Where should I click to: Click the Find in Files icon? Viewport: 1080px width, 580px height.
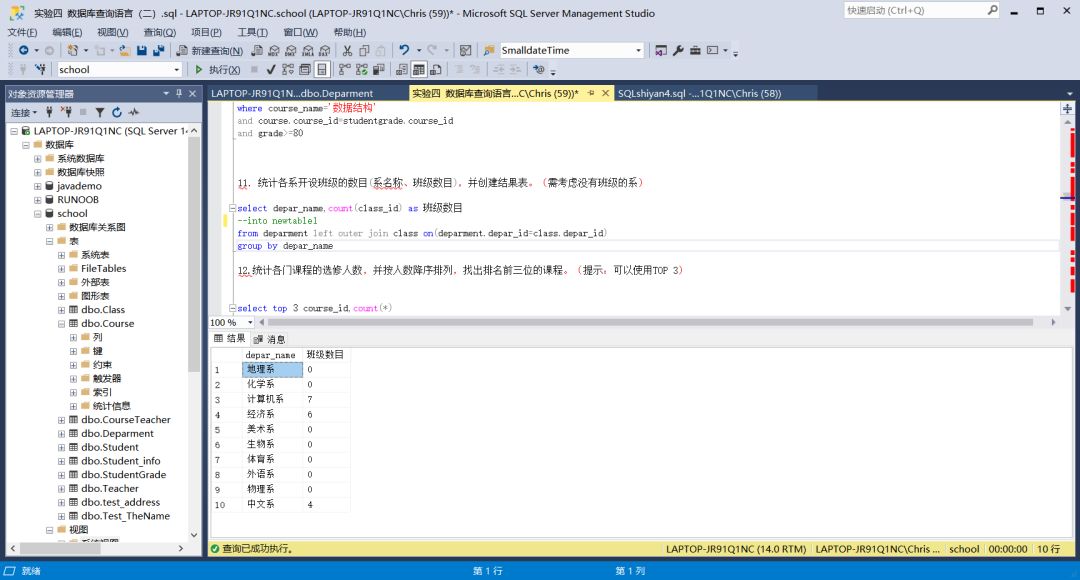click(488, 50)
